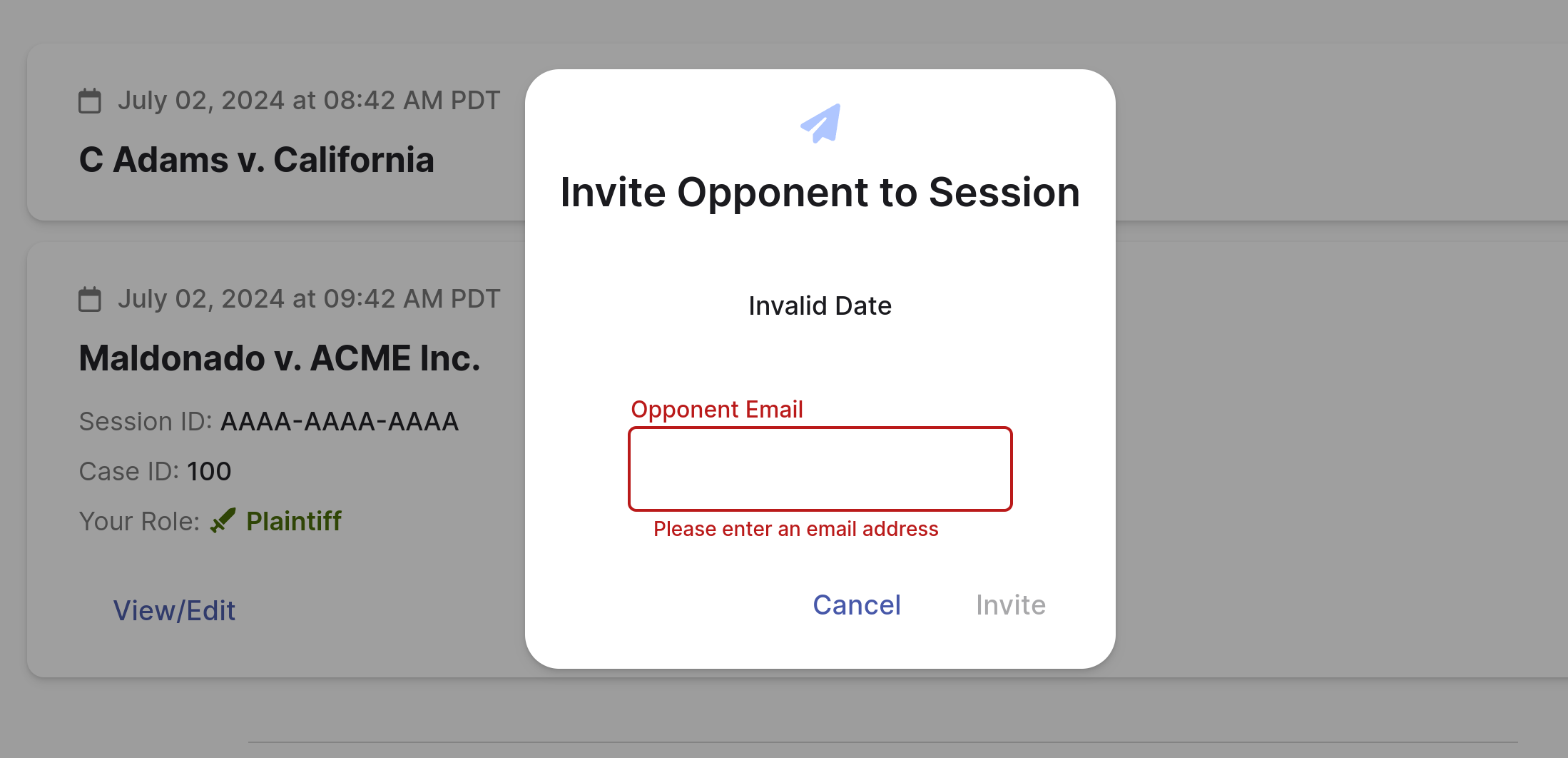The height and width of the screenshot is (758, 1568).
Task: Select the Invalid Date text
Action: (x=819, y=305)
